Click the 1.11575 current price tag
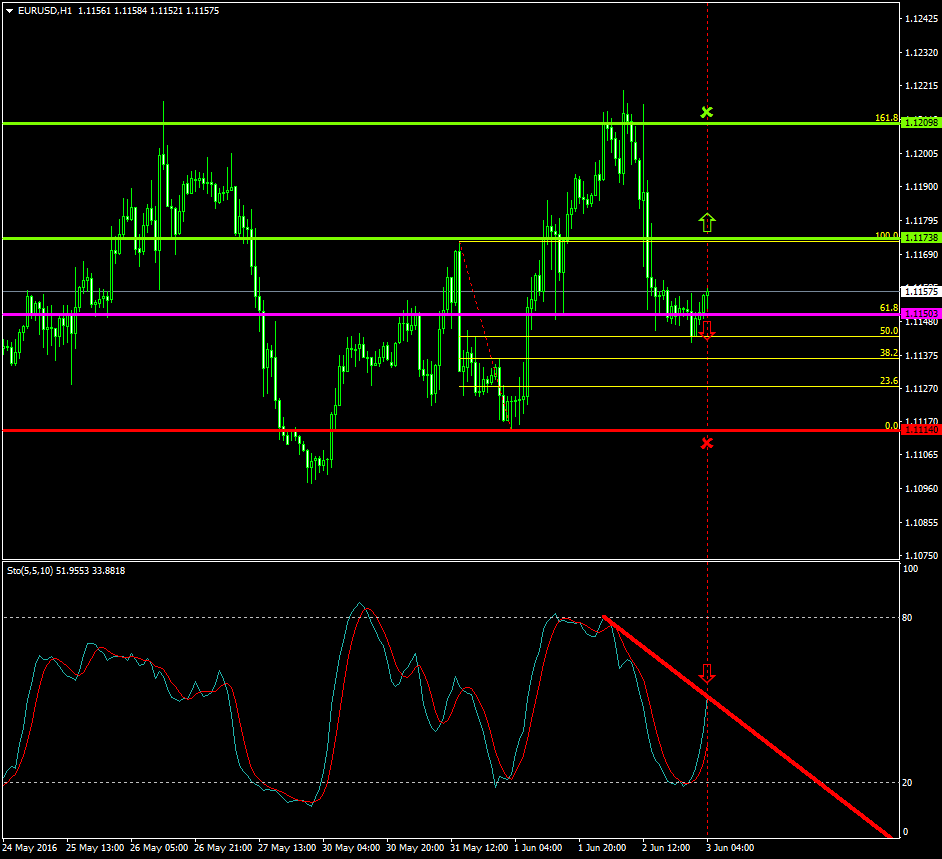942x859 pixels. [x=913, y=291]
